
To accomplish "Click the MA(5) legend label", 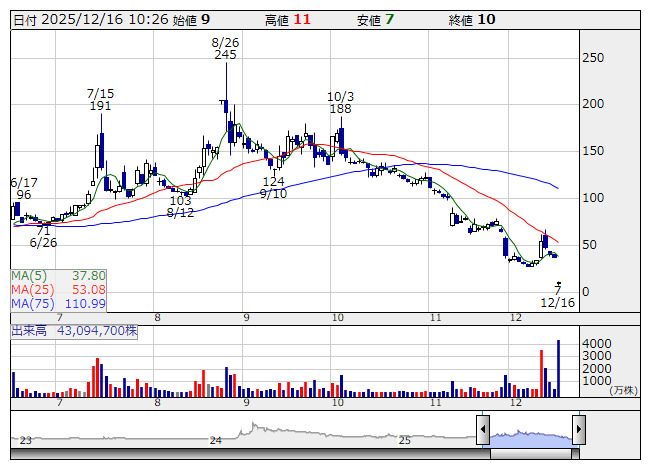I will [32, 276].
